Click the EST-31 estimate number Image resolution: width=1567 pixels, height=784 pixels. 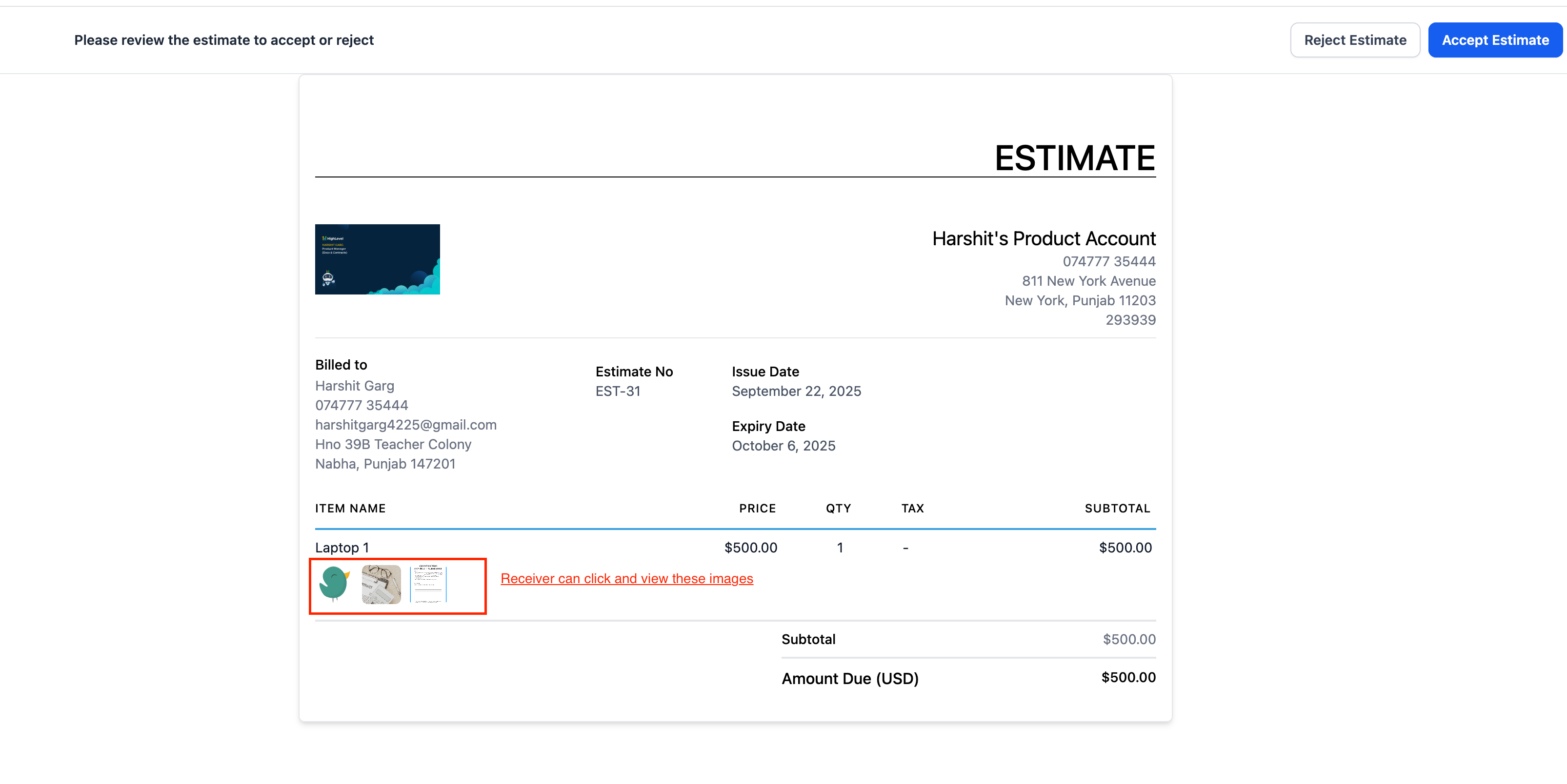618,392
